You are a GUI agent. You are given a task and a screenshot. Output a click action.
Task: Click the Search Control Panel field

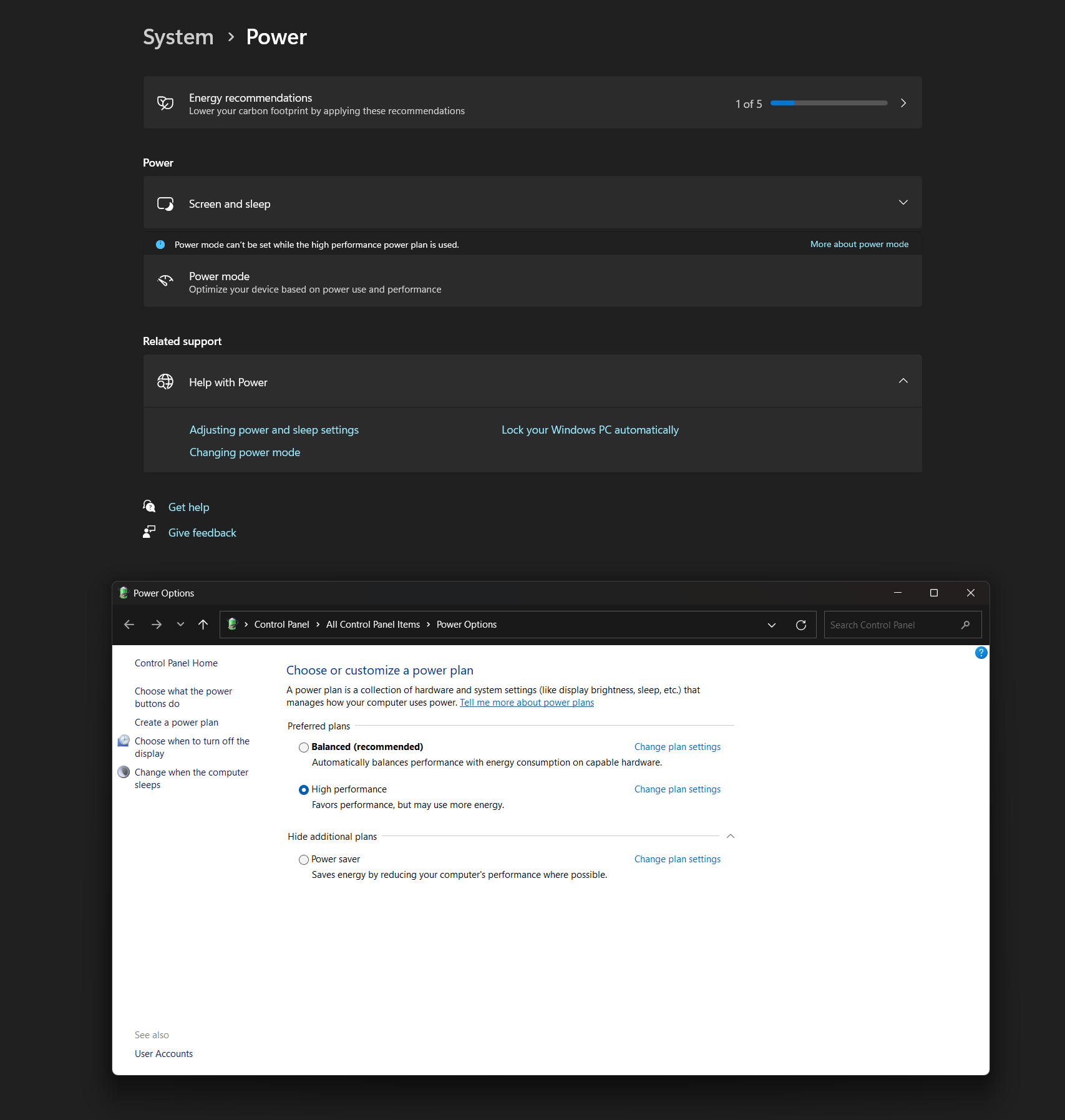coord(902,625)
